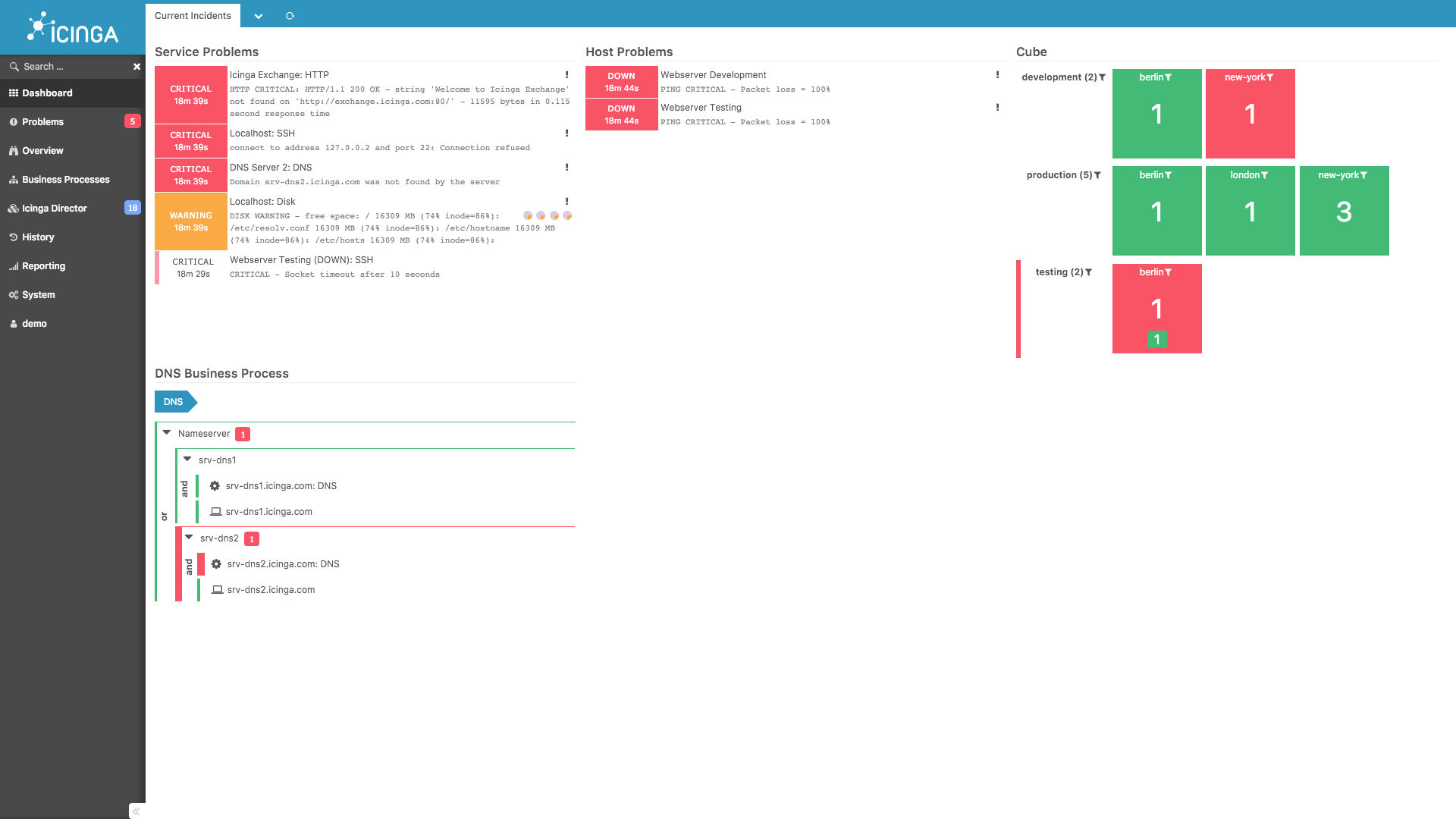Select the Reporting sidebar icon
This screenshot has width=1456, height=819.
(x=14, y=265)
